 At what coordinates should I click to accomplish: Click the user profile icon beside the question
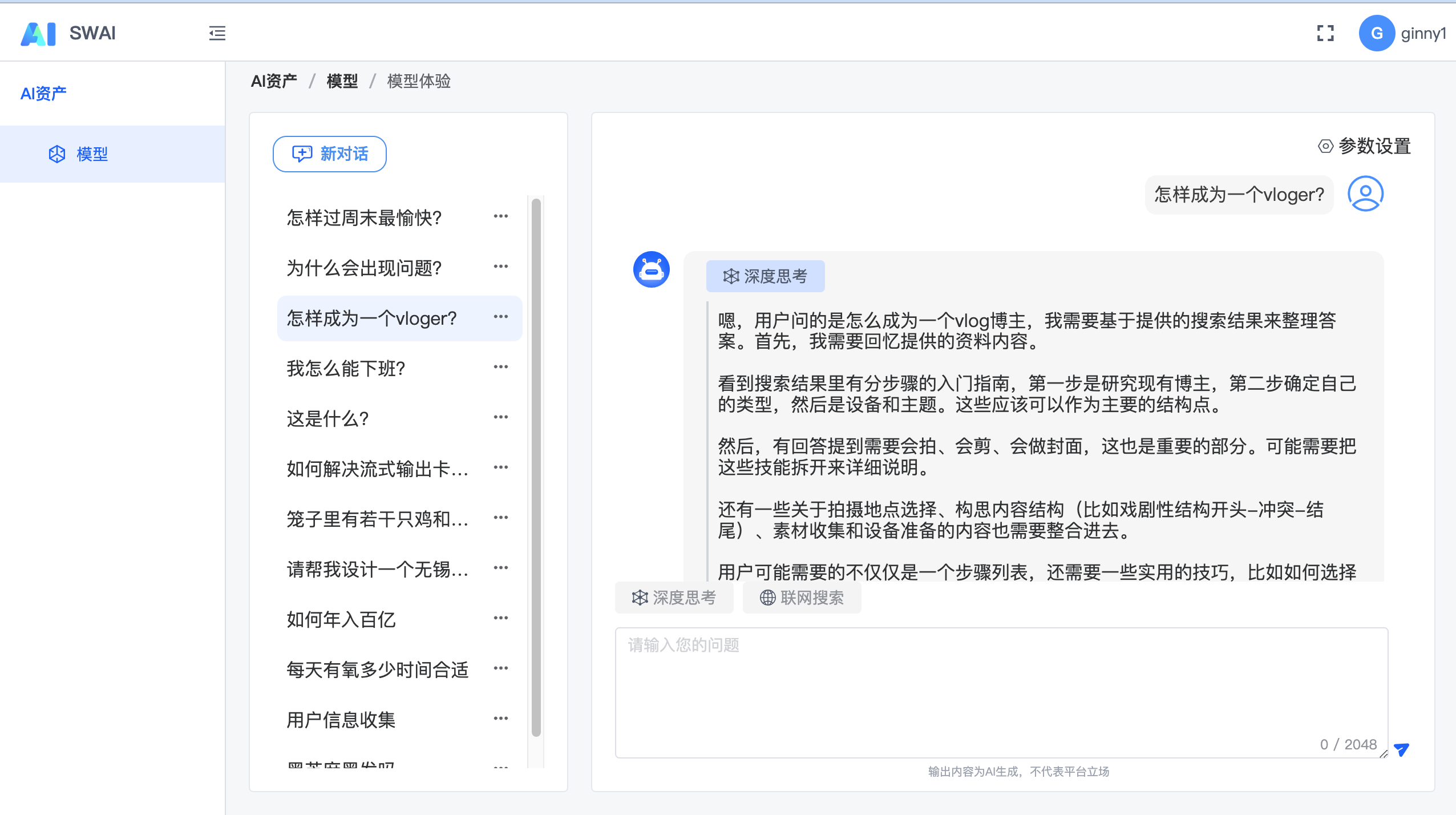pos(1365,194)
